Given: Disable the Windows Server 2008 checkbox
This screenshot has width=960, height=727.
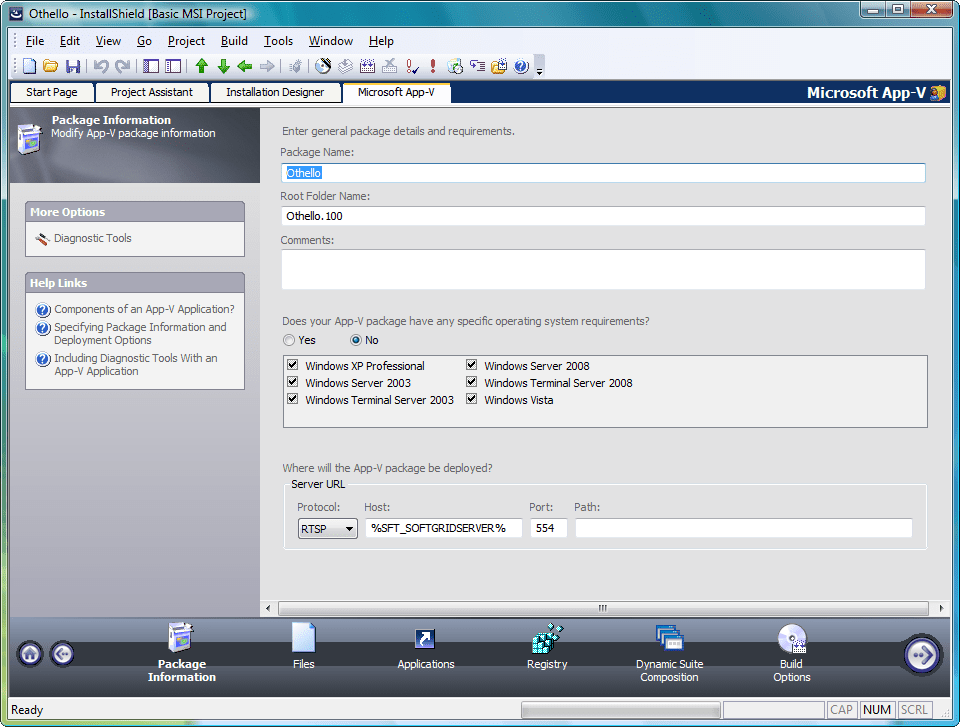Looking at the screenshot, I should click(470, 365).
